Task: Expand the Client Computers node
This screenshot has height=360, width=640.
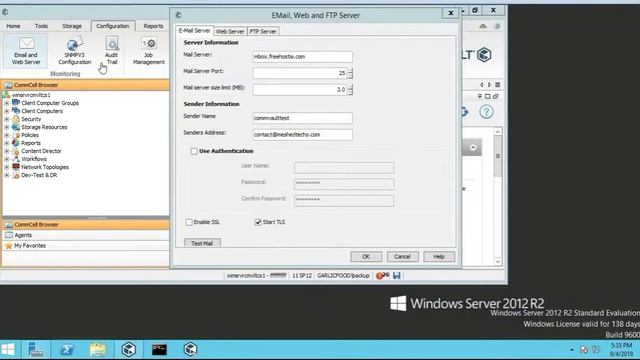Action: click(7, 111)
